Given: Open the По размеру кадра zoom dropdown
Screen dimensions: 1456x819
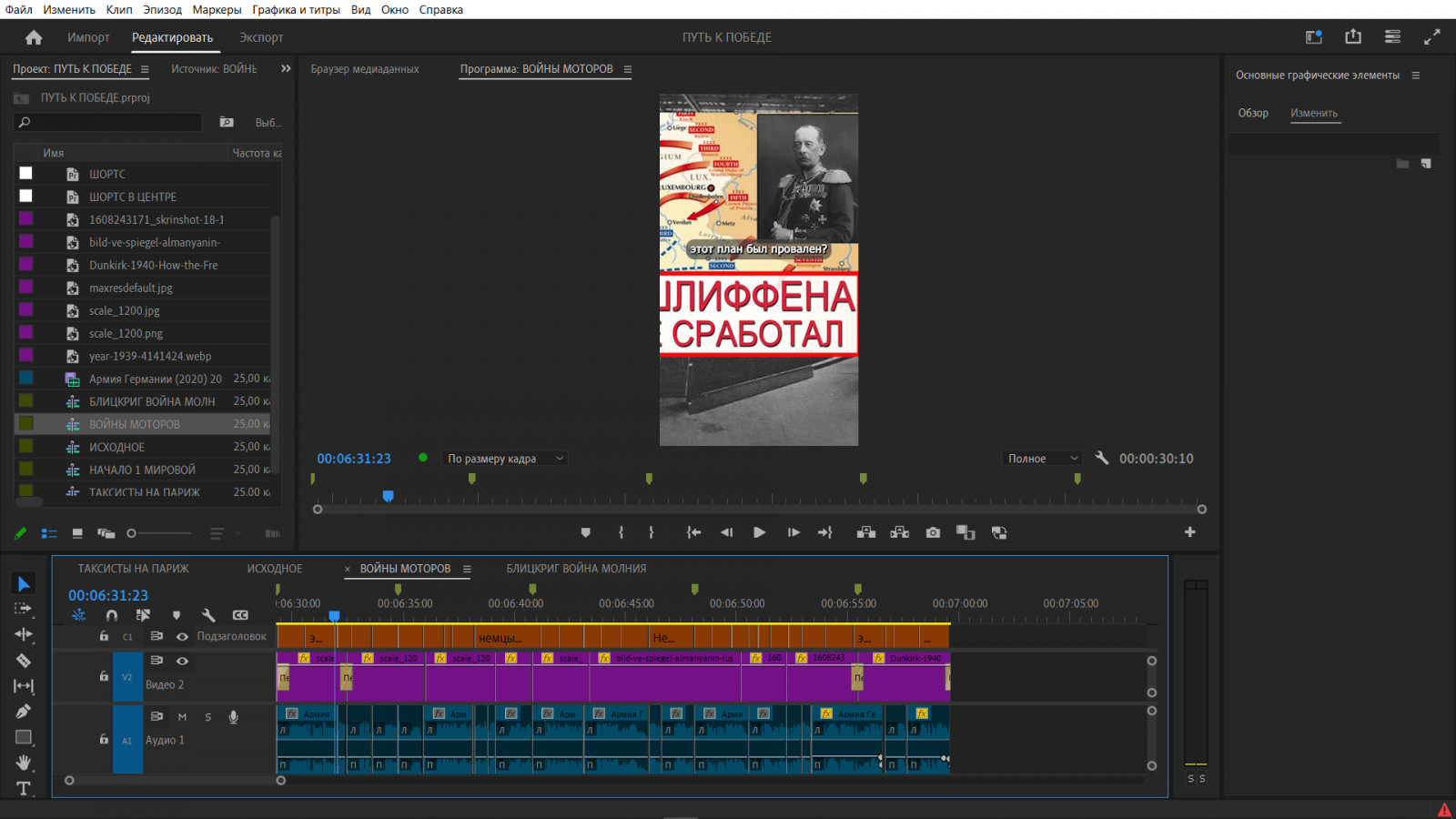Looking at the screenshot, I should tap(505, 459).
